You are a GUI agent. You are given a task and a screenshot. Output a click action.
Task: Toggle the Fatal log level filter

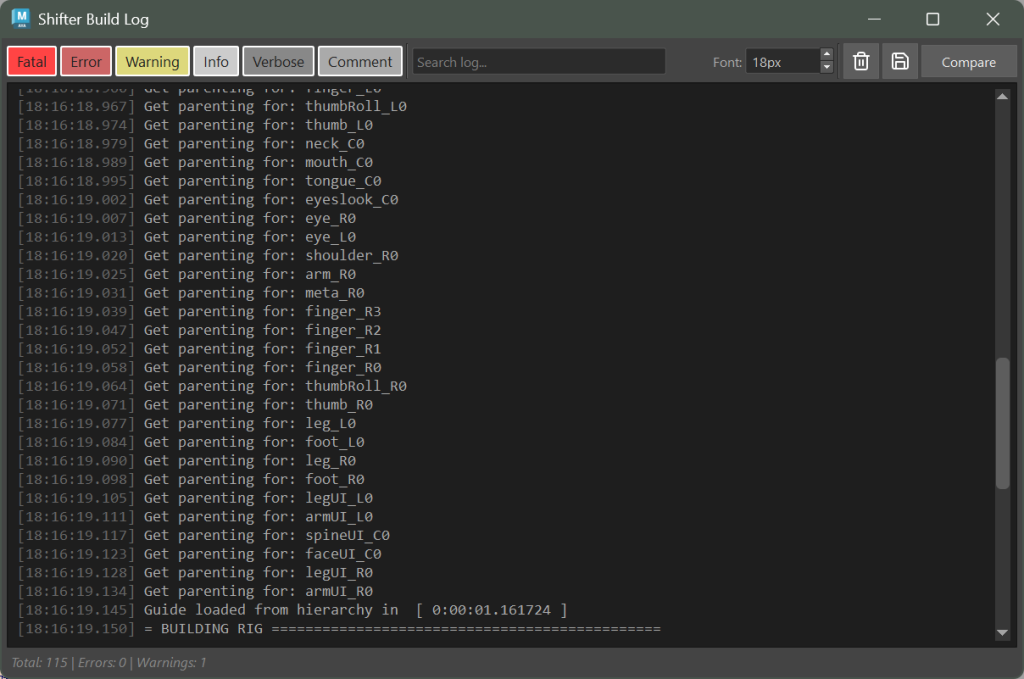click(32, 62)
